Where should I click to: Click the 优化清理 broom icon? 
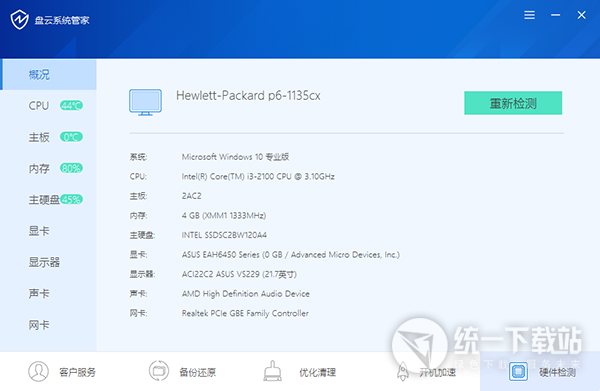[272, 371]
